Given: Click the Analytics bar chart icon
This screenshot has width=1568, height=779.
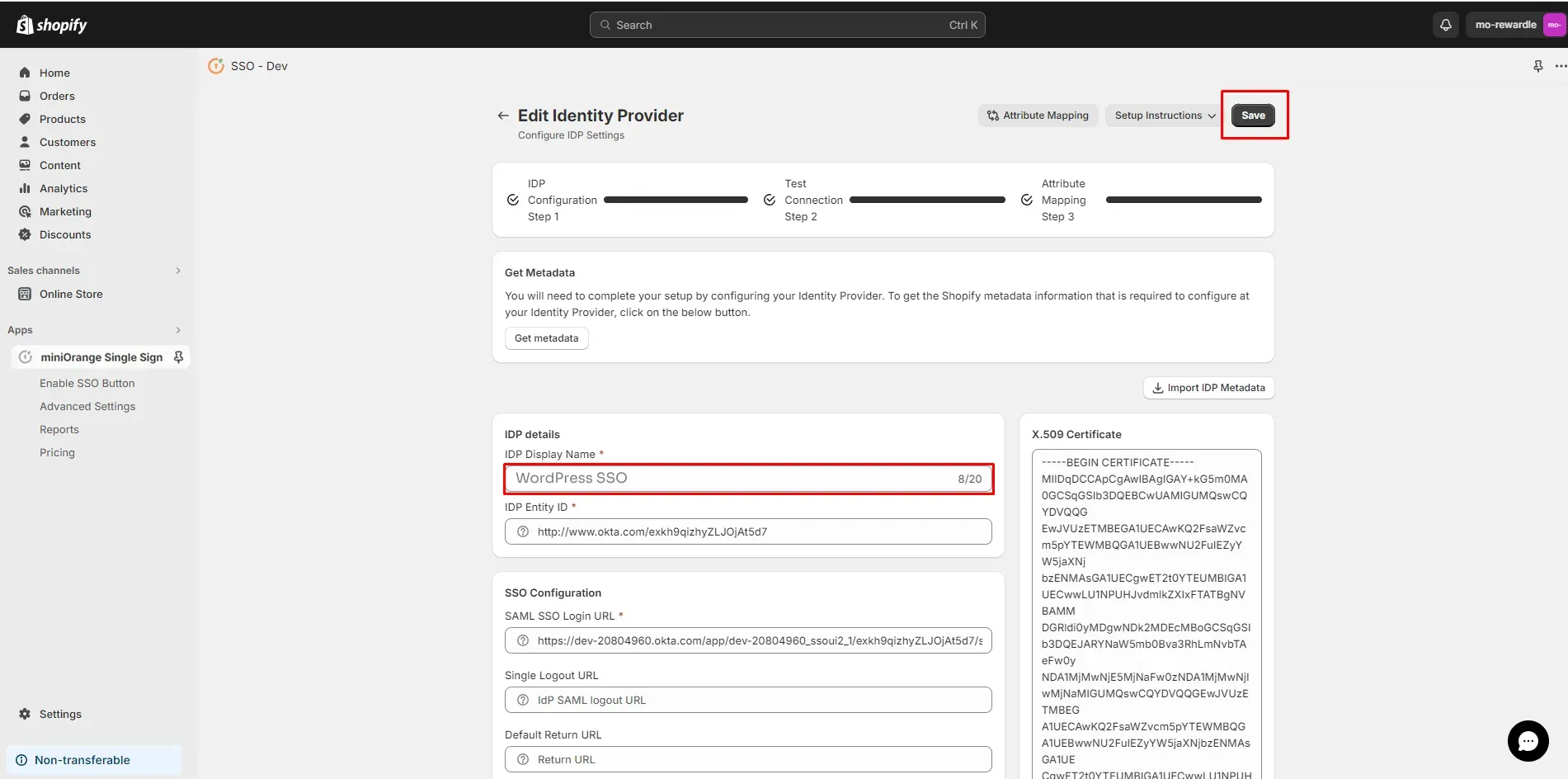Looking at the screenshot, I should (x=25, y=188).
